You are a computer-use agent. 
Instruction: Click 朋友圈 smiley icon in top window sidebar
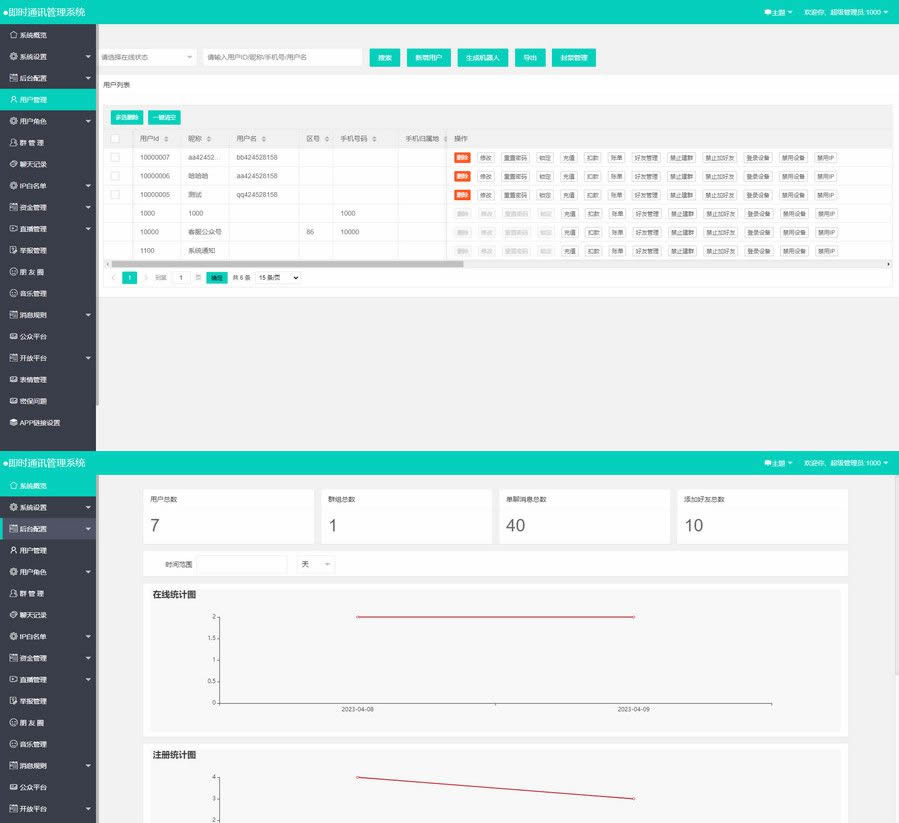14,271
